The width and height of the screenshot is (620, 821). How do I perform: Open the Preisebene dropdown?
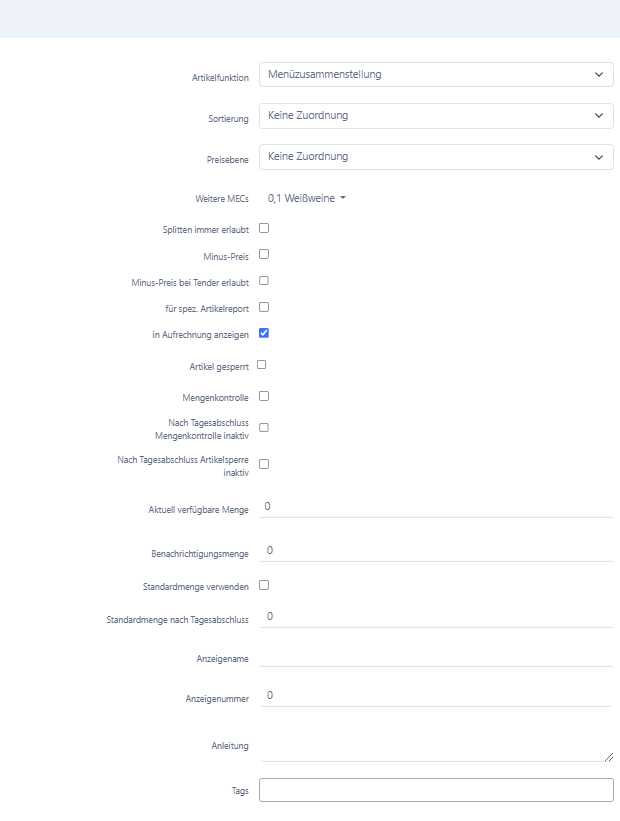point(436,157)
